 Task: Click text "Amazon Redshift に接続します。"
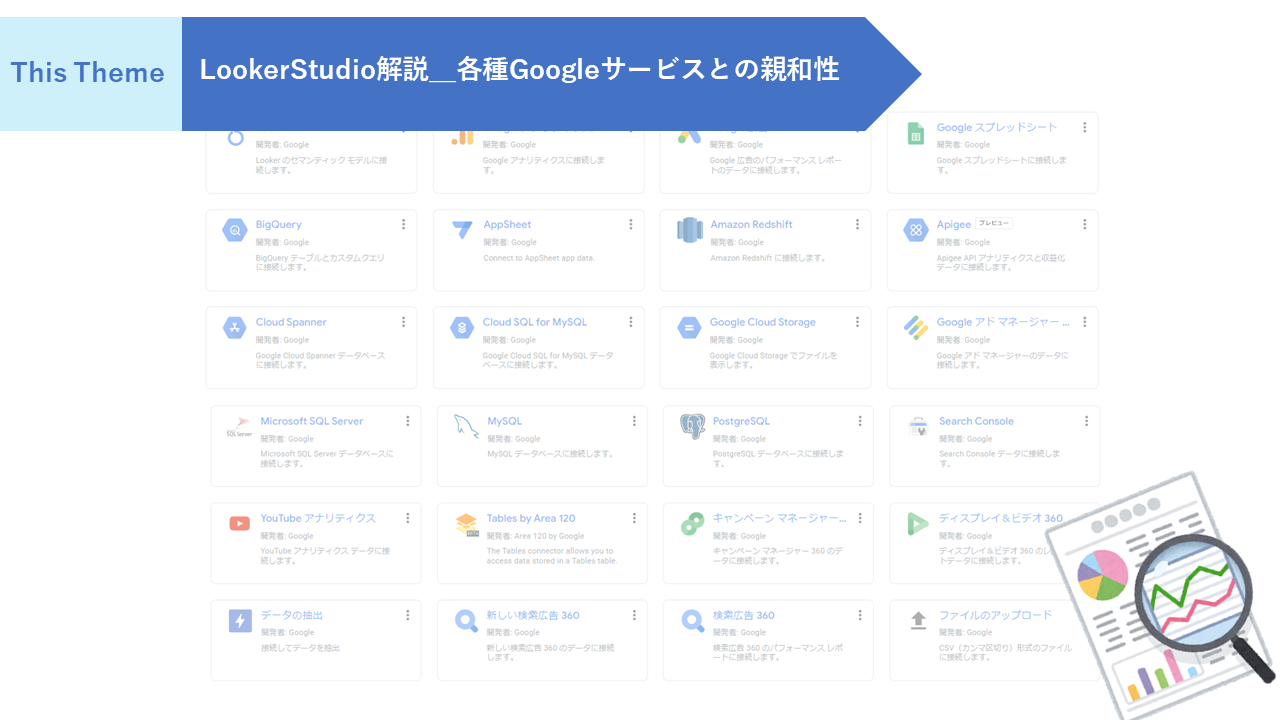(768, 258)
